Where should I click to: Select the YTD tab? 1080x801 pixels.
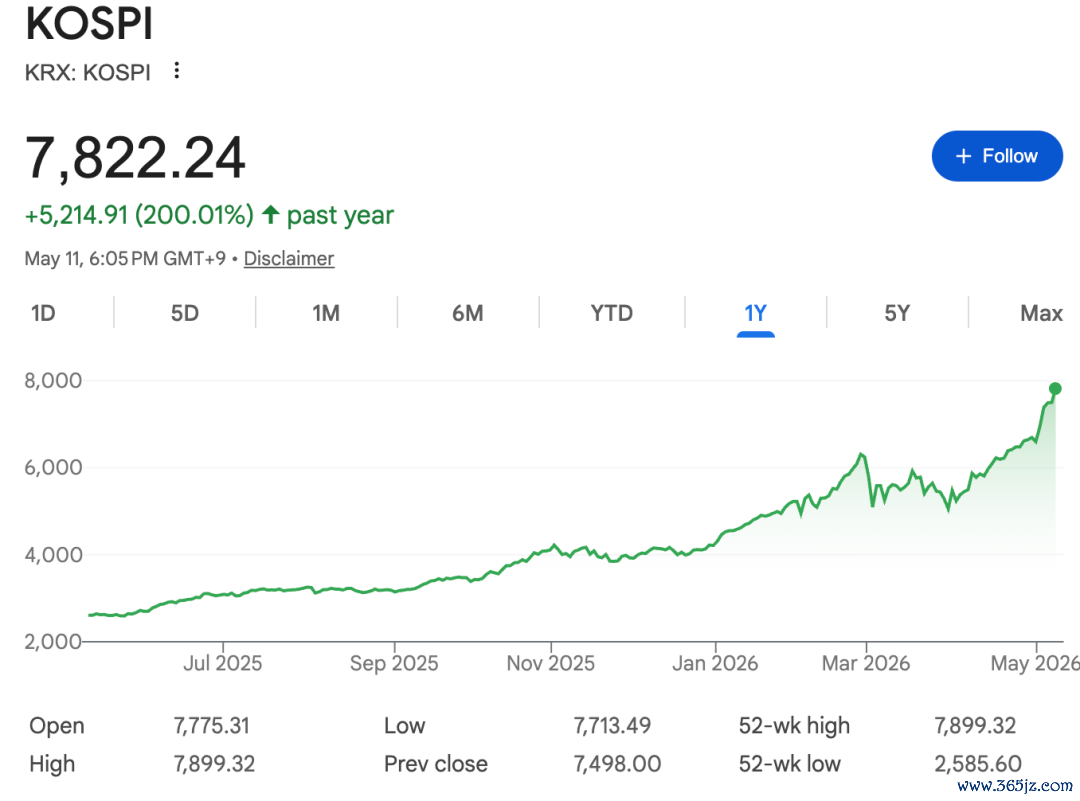(x=612, y=313)
